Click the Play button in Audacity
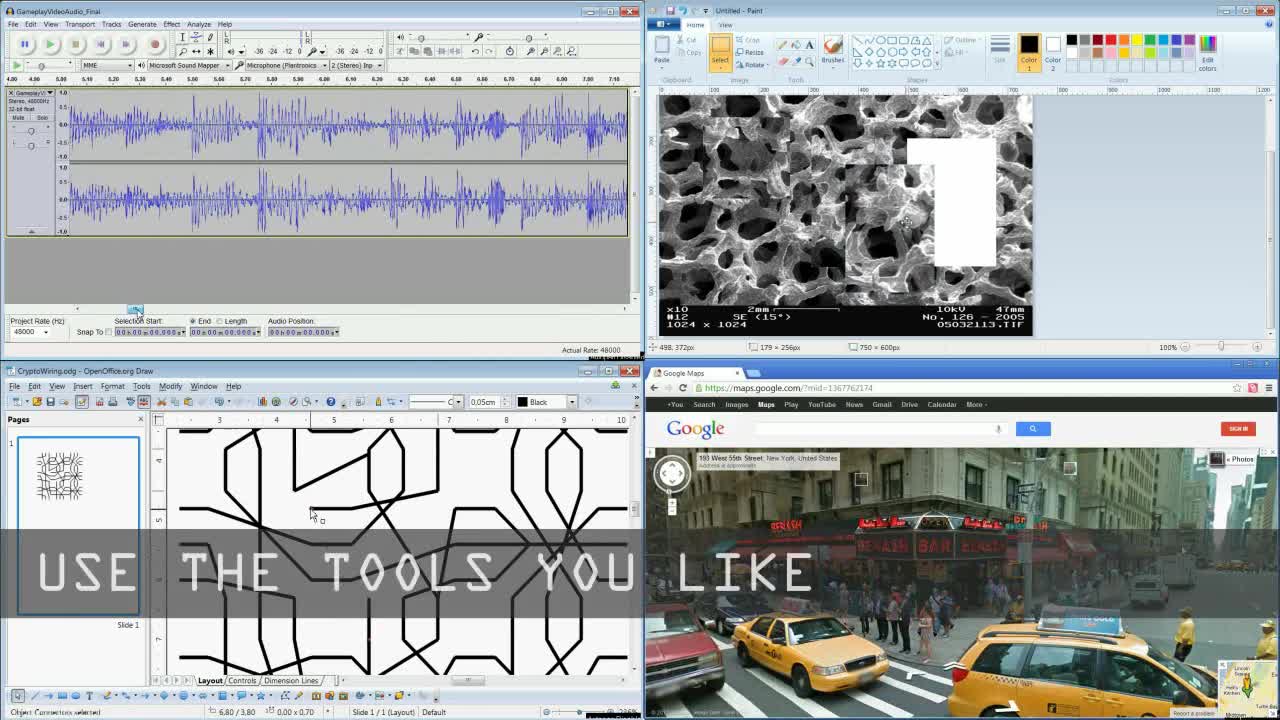The image size is (1280, 720). click(x=50, y=44)
